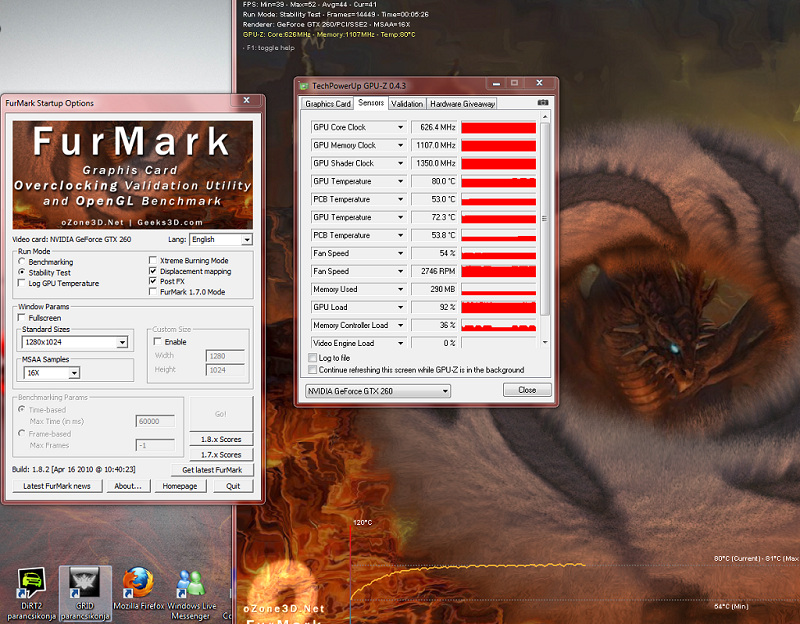Enable Log GPU Temperature checkbox
Screen dimensions: 800x624
coord(21,283)
